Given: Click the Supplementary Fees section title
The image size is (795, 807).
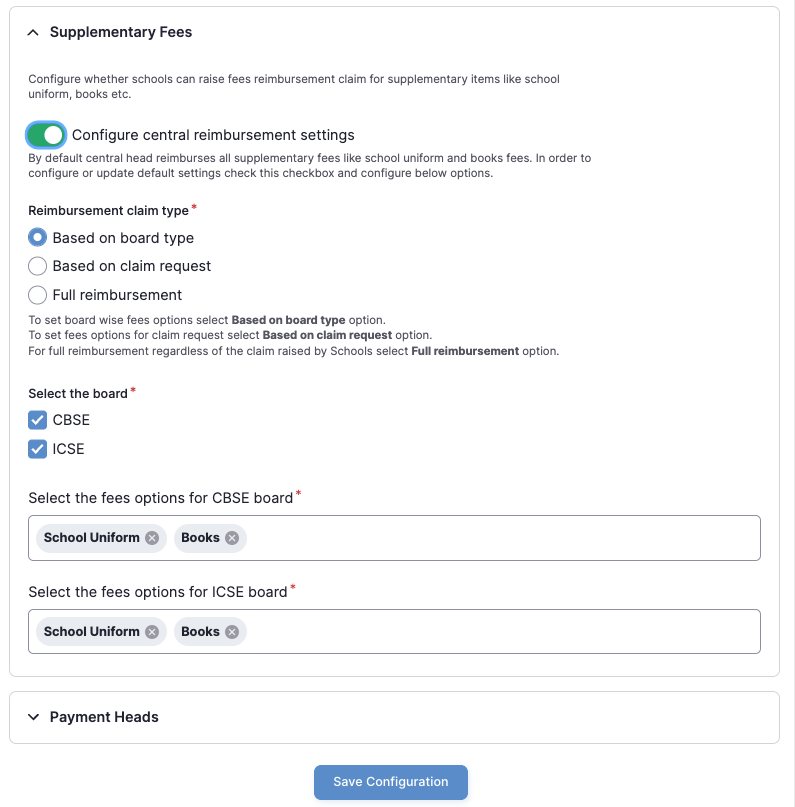Looking at the screenshot, I should 121,32.
